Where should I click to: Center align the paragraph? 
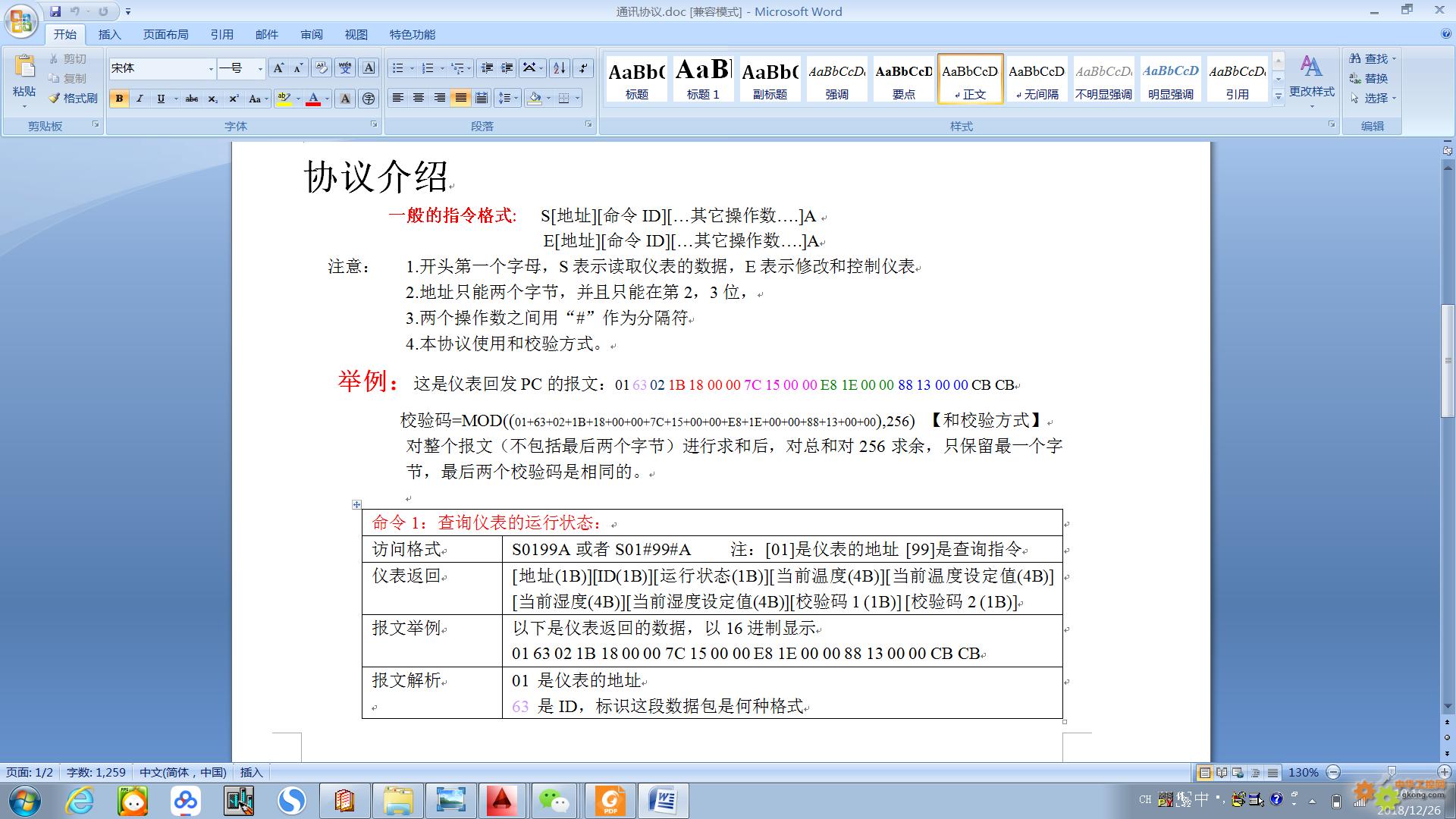pos(419,98)
